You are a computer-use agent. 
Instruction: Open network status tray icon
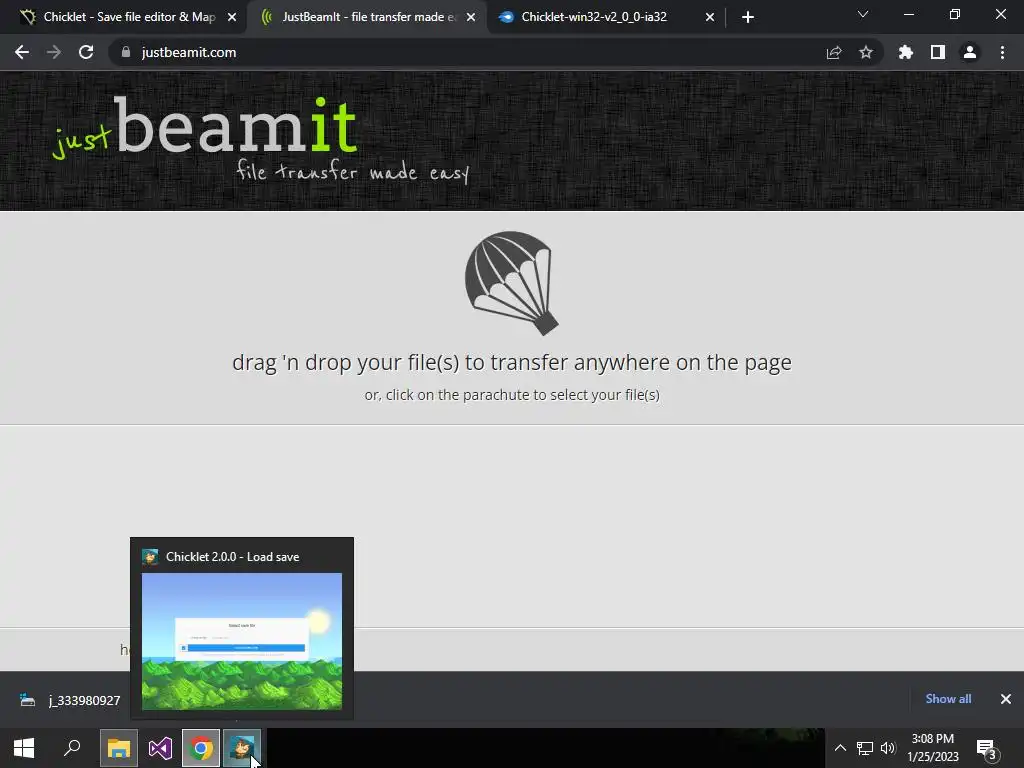point(865,748)
